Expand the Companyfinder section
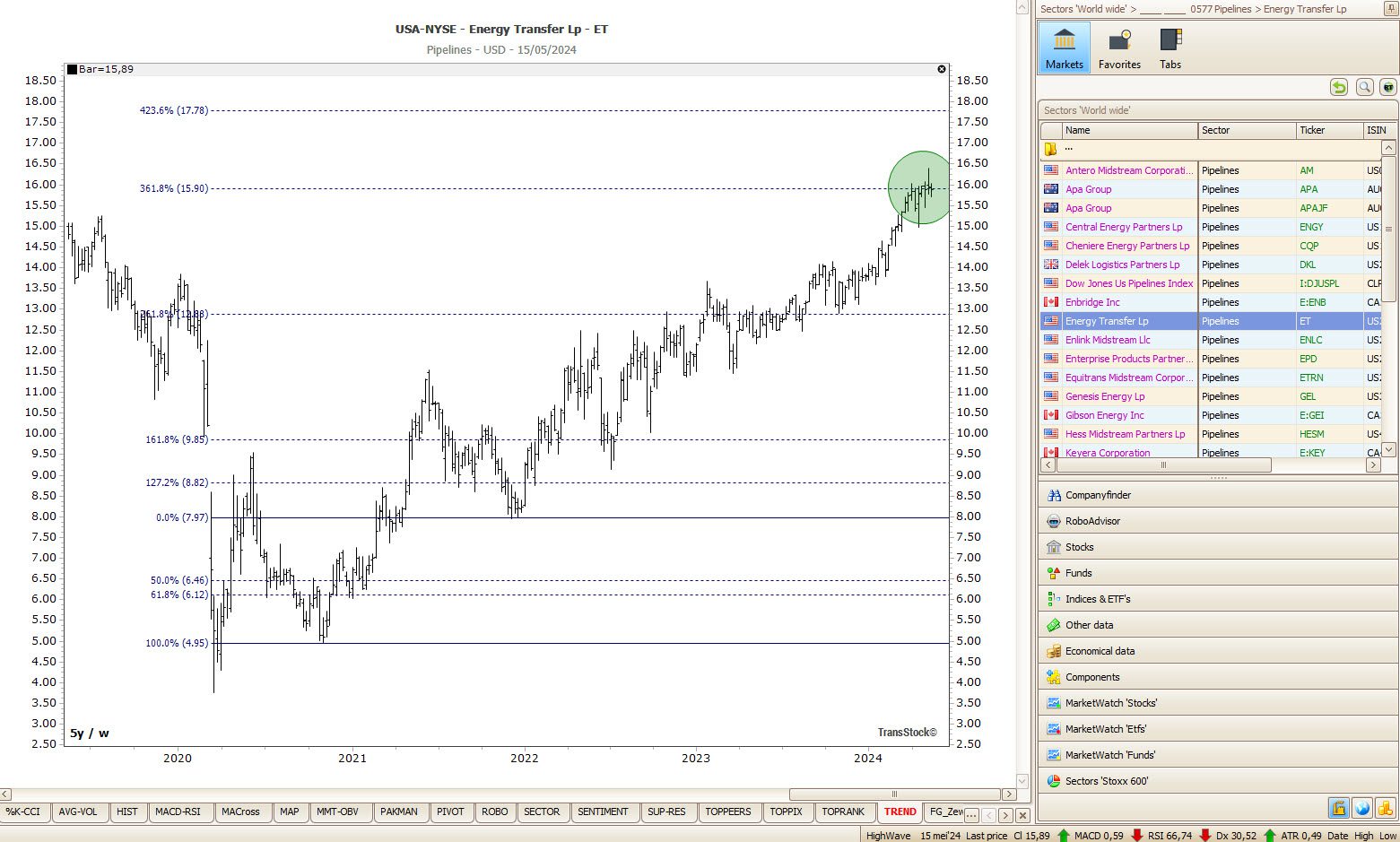This screenshot has width=1400, height=842. [x=1098, y=495]
